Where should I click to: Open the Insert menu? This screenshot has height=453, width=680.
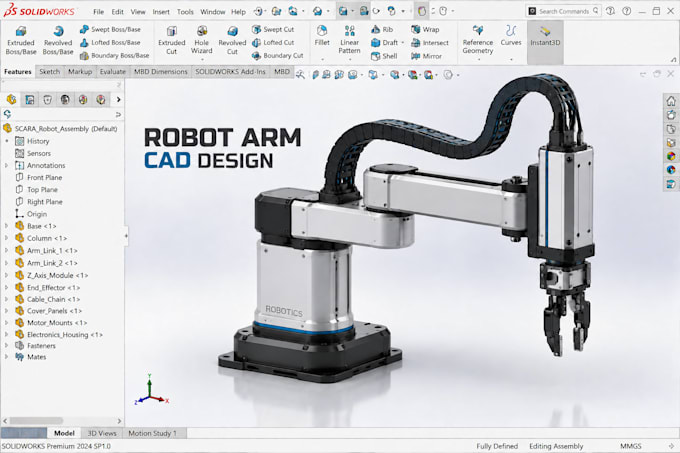[x=161, y=12]
